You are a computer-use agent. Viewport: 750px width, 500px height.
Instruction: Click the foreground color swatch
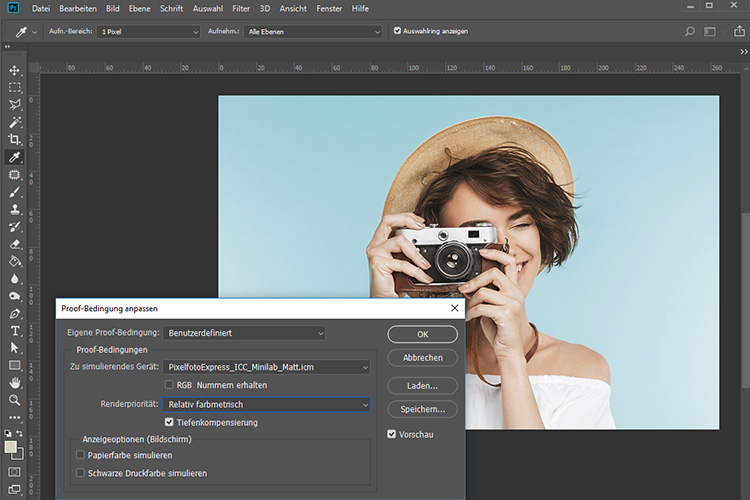coord(11,447)
